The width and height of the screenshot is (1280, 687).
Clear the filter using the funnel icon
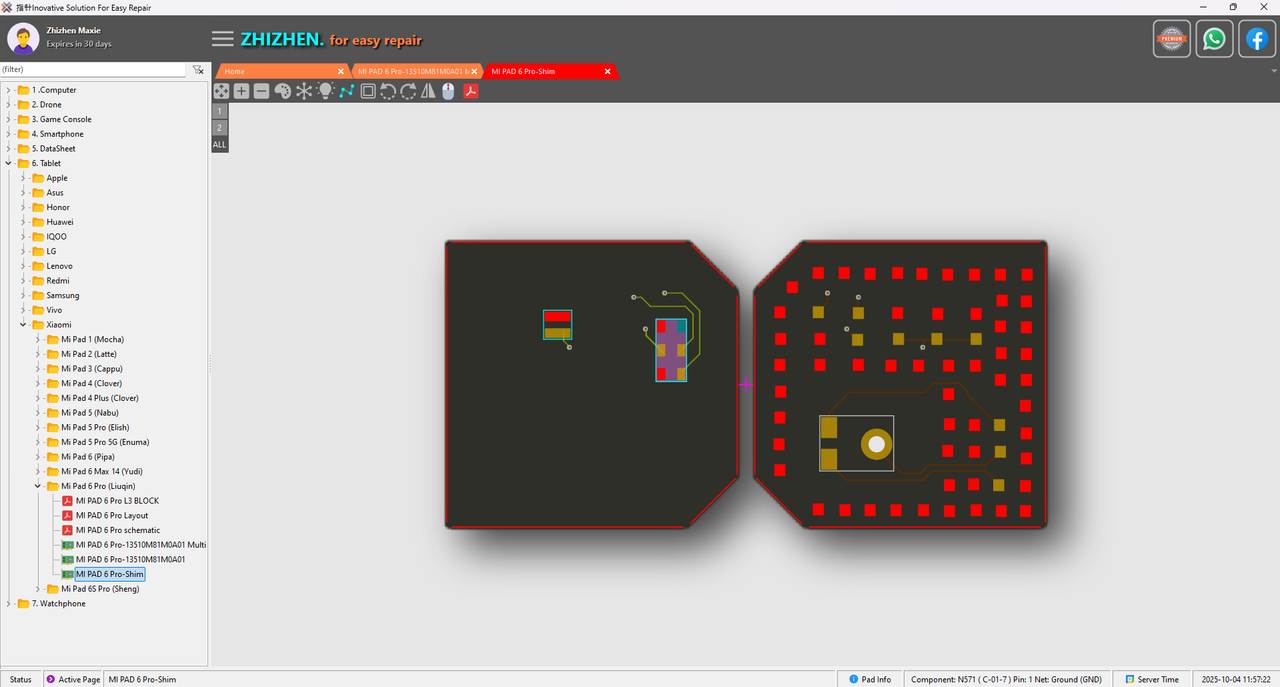[198, 70]
